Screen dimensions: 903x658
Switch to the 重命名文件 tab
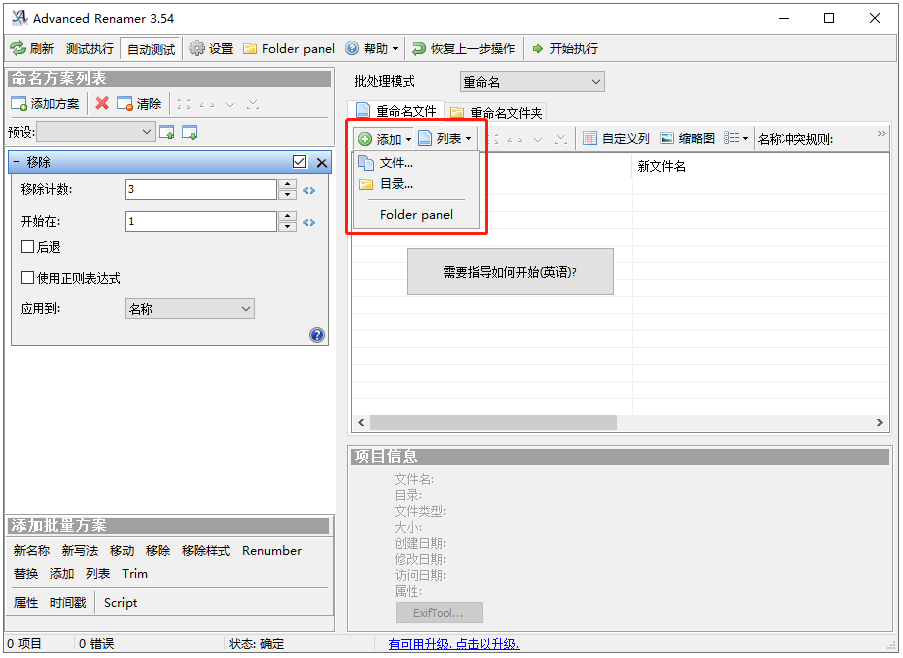coord(396,111)
